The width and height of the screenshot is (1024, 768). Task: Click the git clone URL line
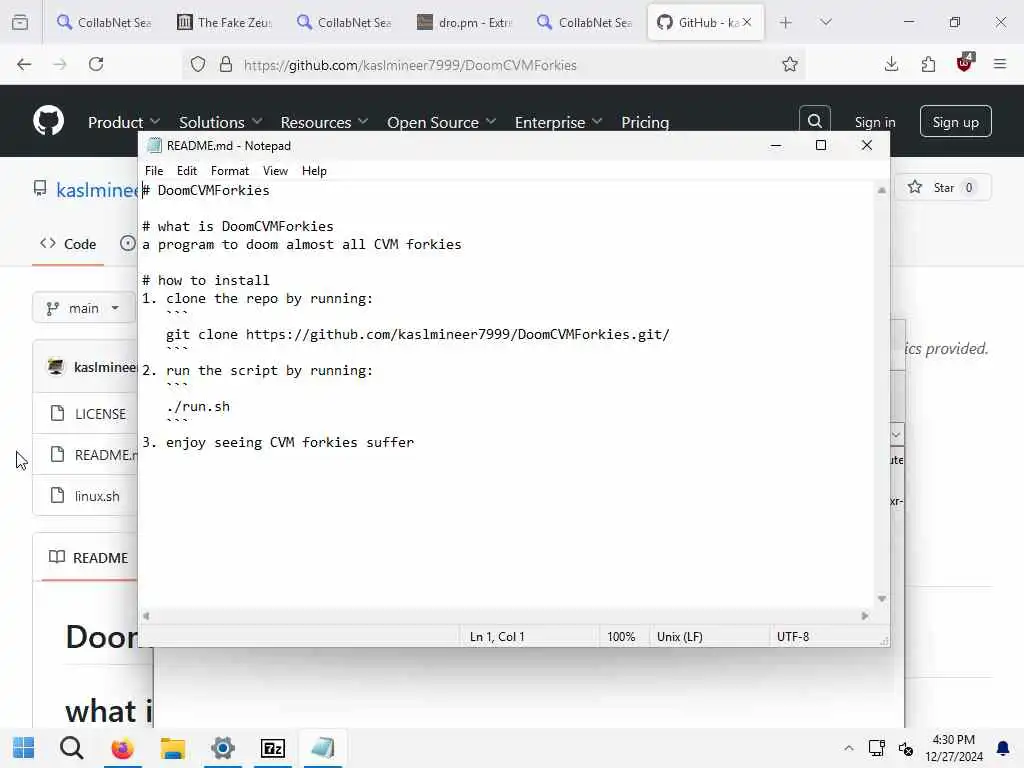(418, 334)
